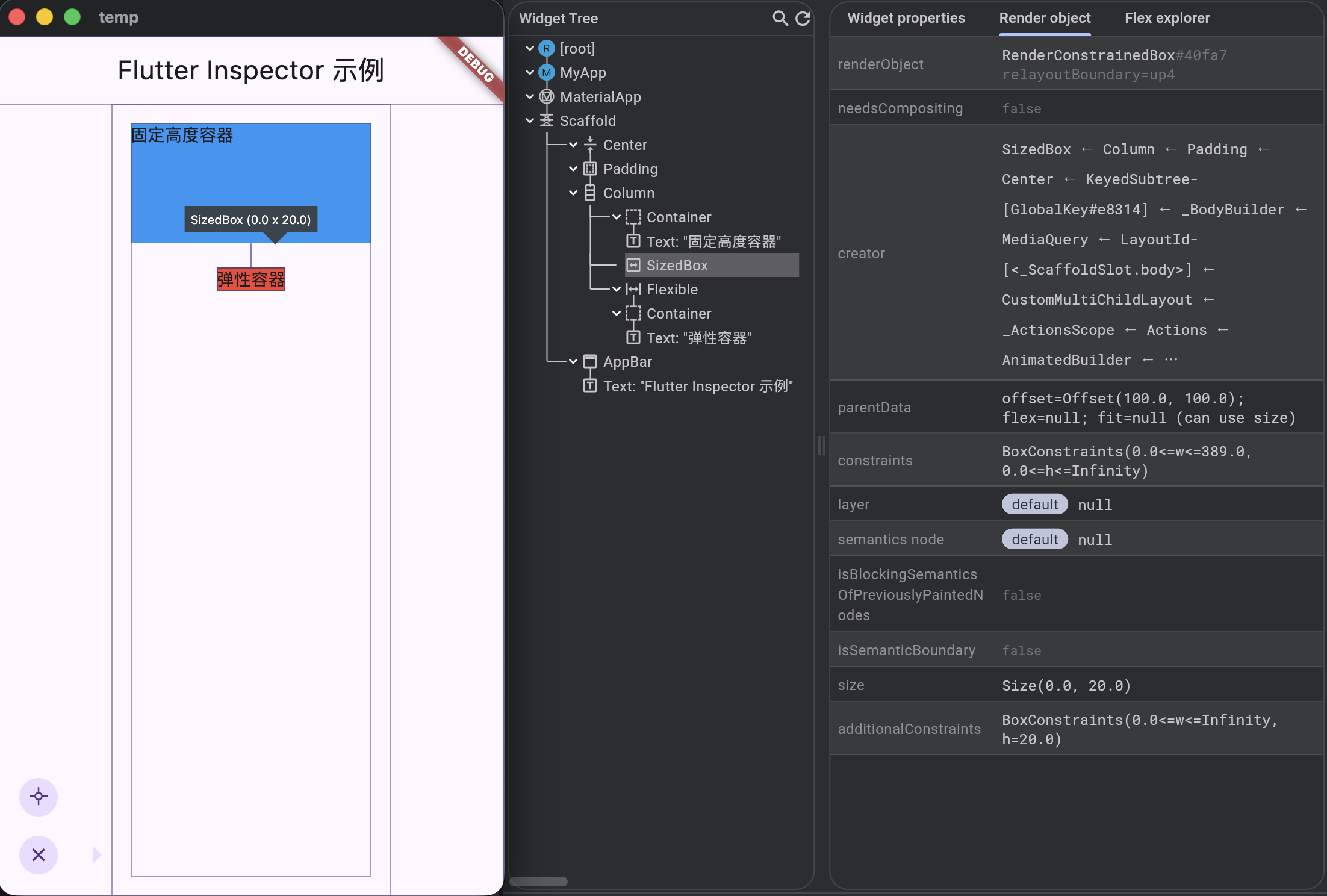Collapse the Column tree node
Image resolution: width=1327 pixels, height=896 pixels.
point(573,193)
